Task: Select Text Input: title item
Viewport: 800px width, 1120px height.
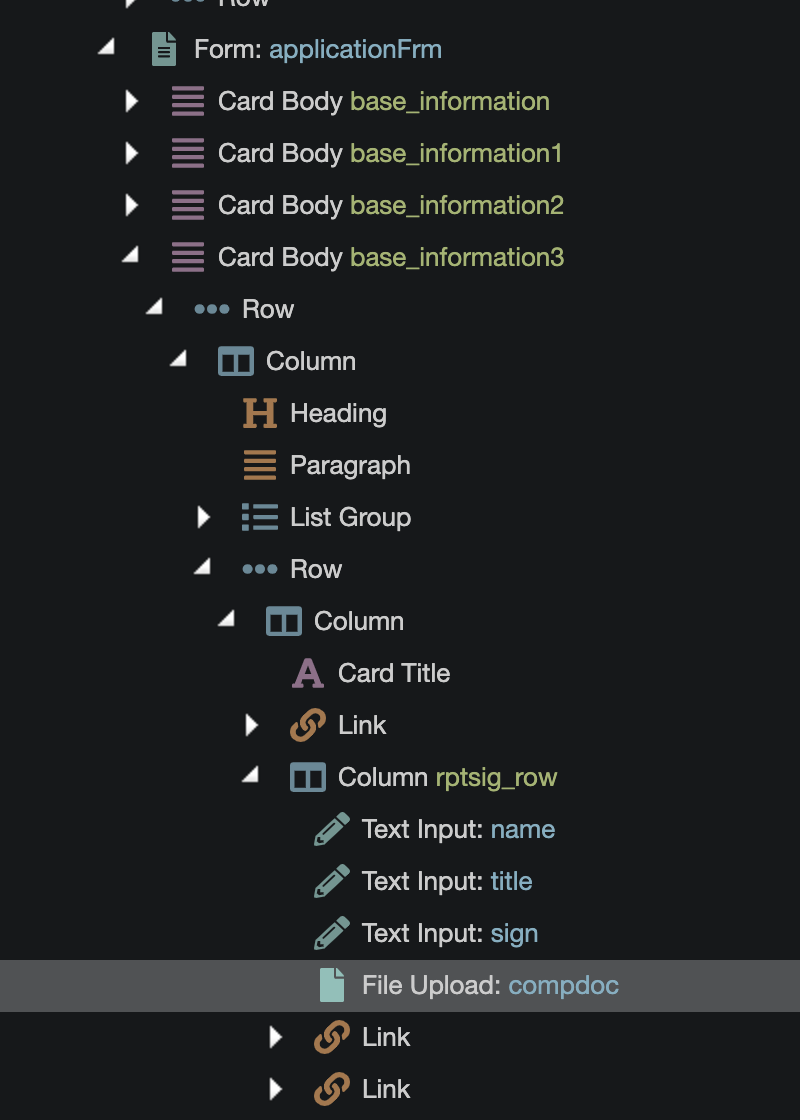Action: pos(446,881)
